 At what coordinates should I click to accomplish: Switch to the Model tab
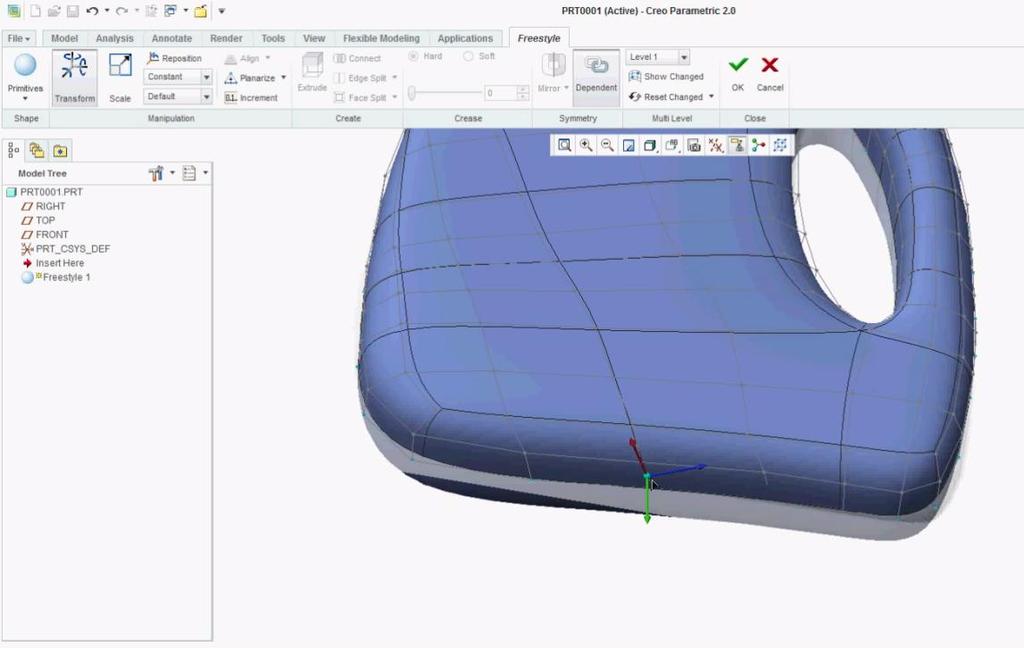click(x=64, y=39)
